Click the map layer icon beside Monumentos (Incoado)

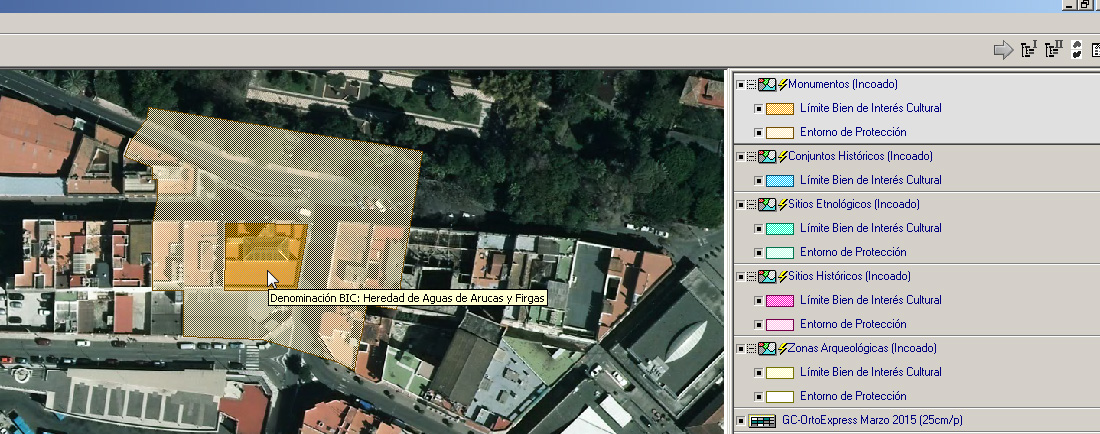(767, 84)
